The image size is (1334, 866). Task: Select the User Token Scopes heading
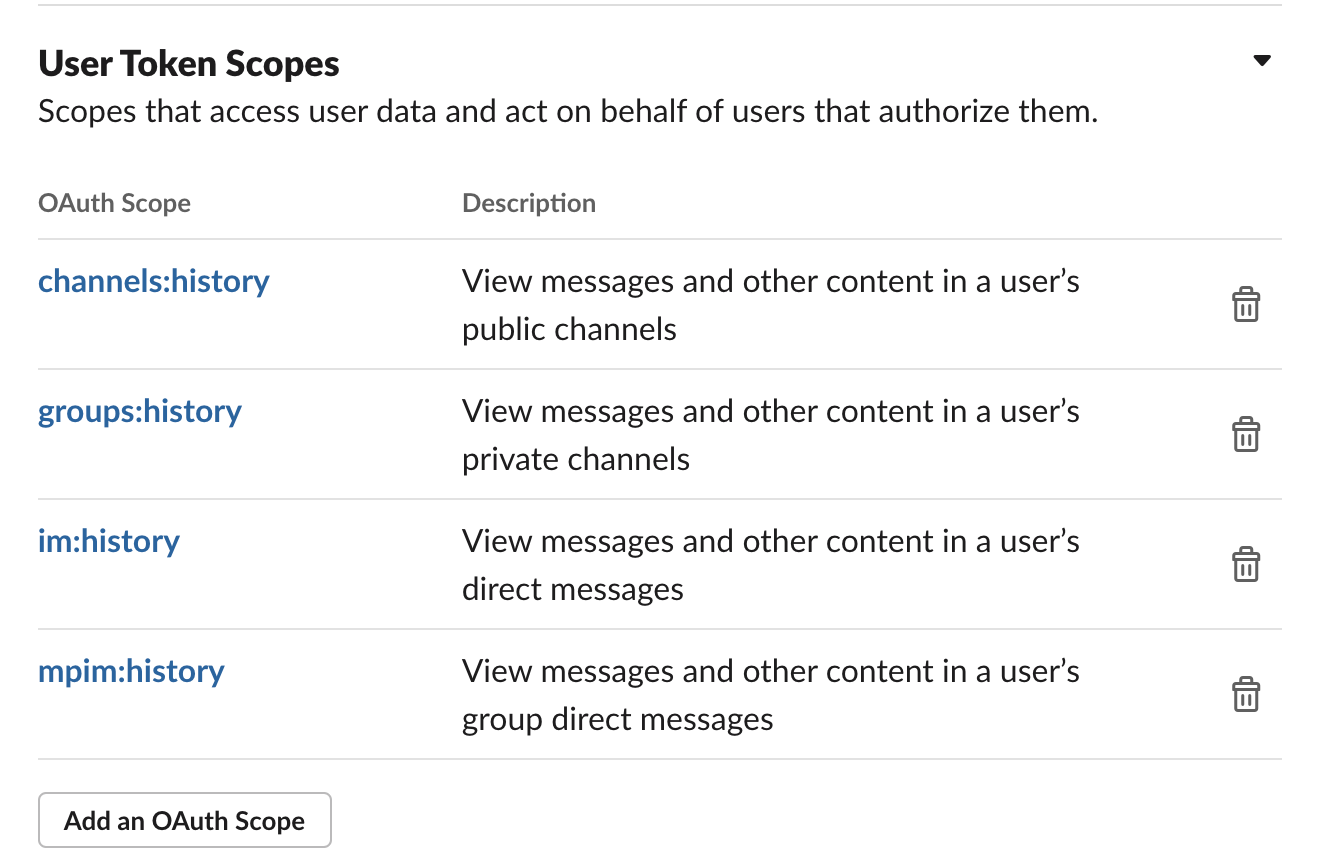coord(189,64)
